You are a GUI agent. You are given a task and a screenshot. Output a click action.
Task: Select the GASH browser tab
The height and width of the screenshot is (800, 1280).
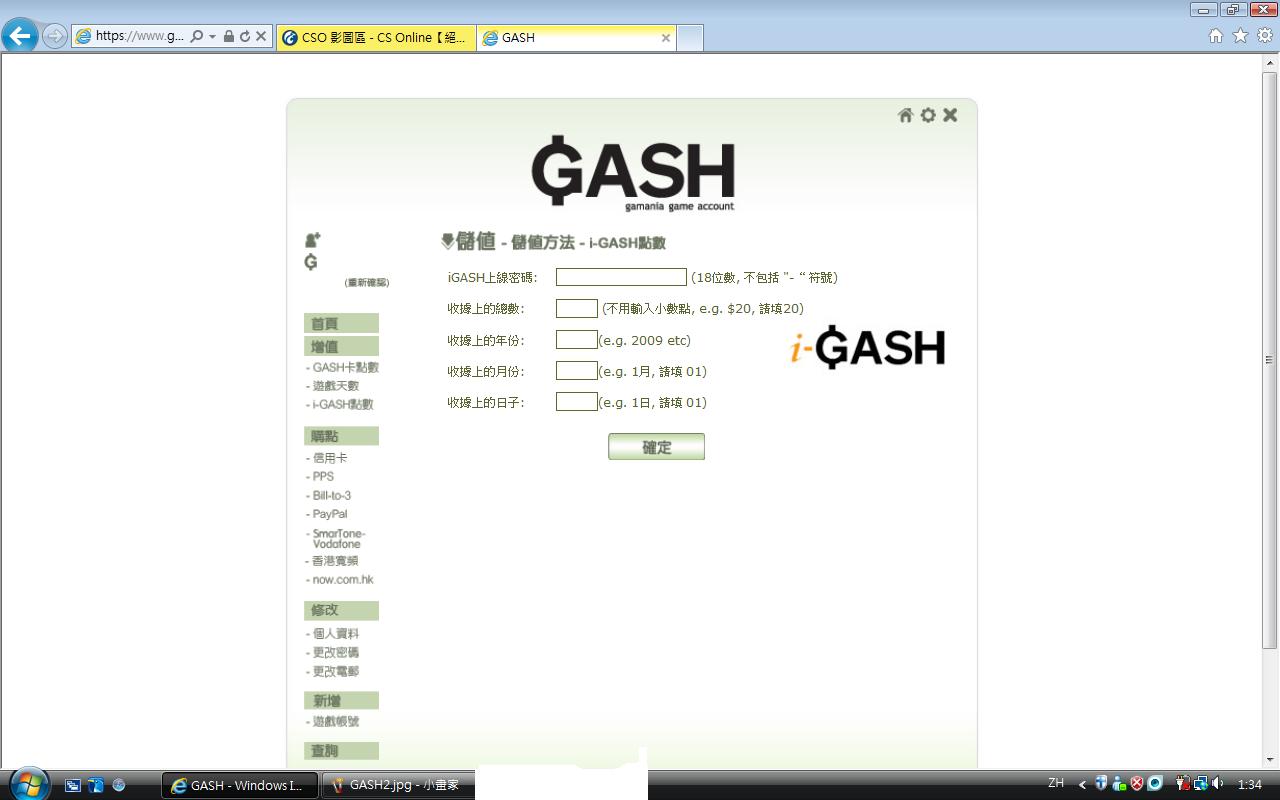pyautogui.click(x=577, y=38)
